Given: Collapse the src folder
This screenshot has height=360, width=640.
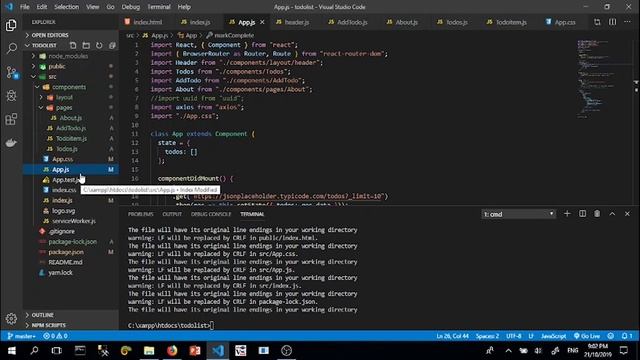Looking at the screenshot, I should tap(71, 76).
